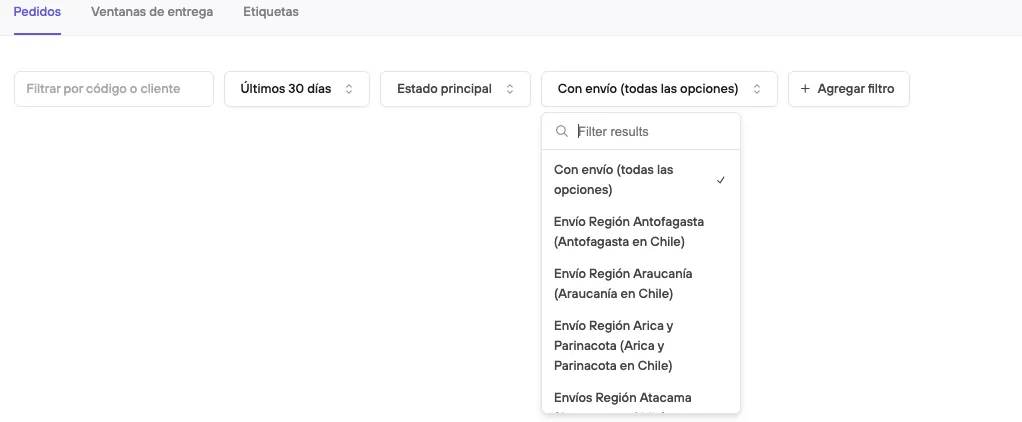Viewport: 1022px width, 422px height.
Task: Select Envío Región Arica y Parinacota option
Action: pyautogui.click(x=641, y=345)
